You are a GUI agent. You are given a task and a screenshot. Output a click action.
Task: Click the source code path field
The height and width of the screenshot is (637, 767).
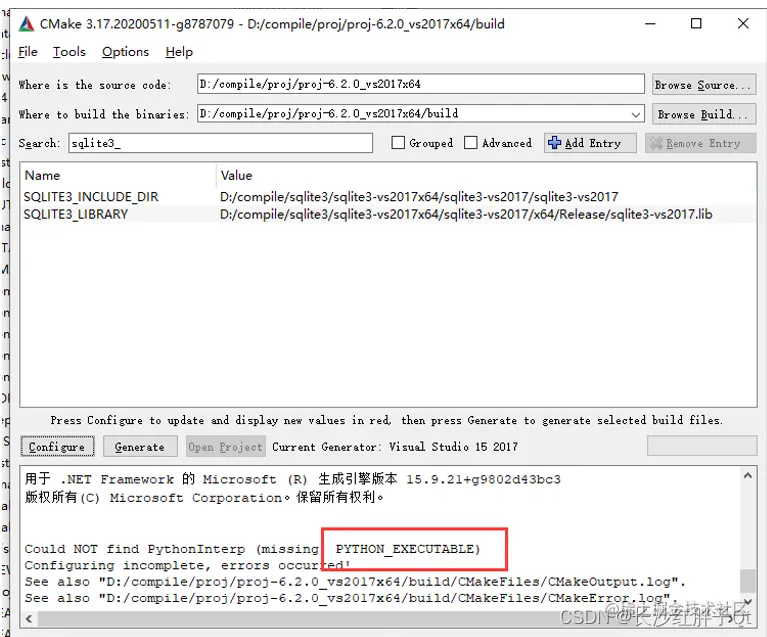tap(421, 84)
